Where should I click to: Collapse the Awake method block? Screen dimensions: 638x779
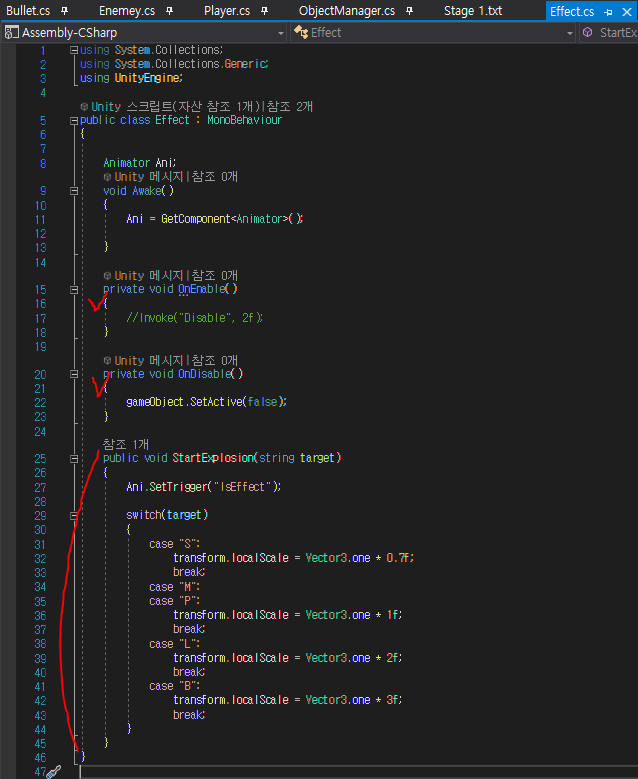(74, 191)
